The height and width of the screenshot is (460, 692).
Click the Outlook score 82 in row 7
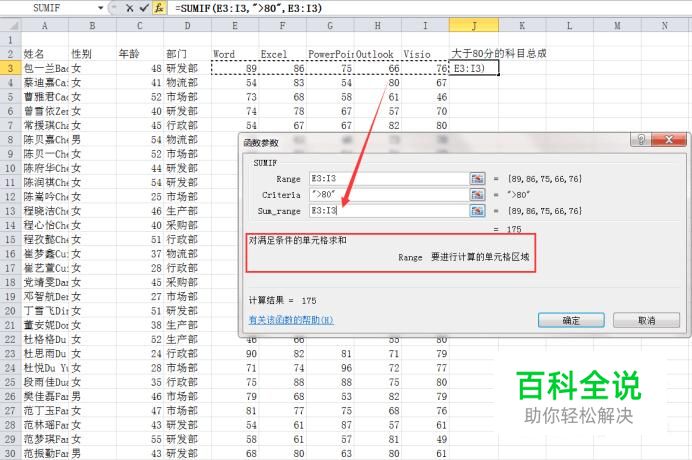[x=378, y=125]
